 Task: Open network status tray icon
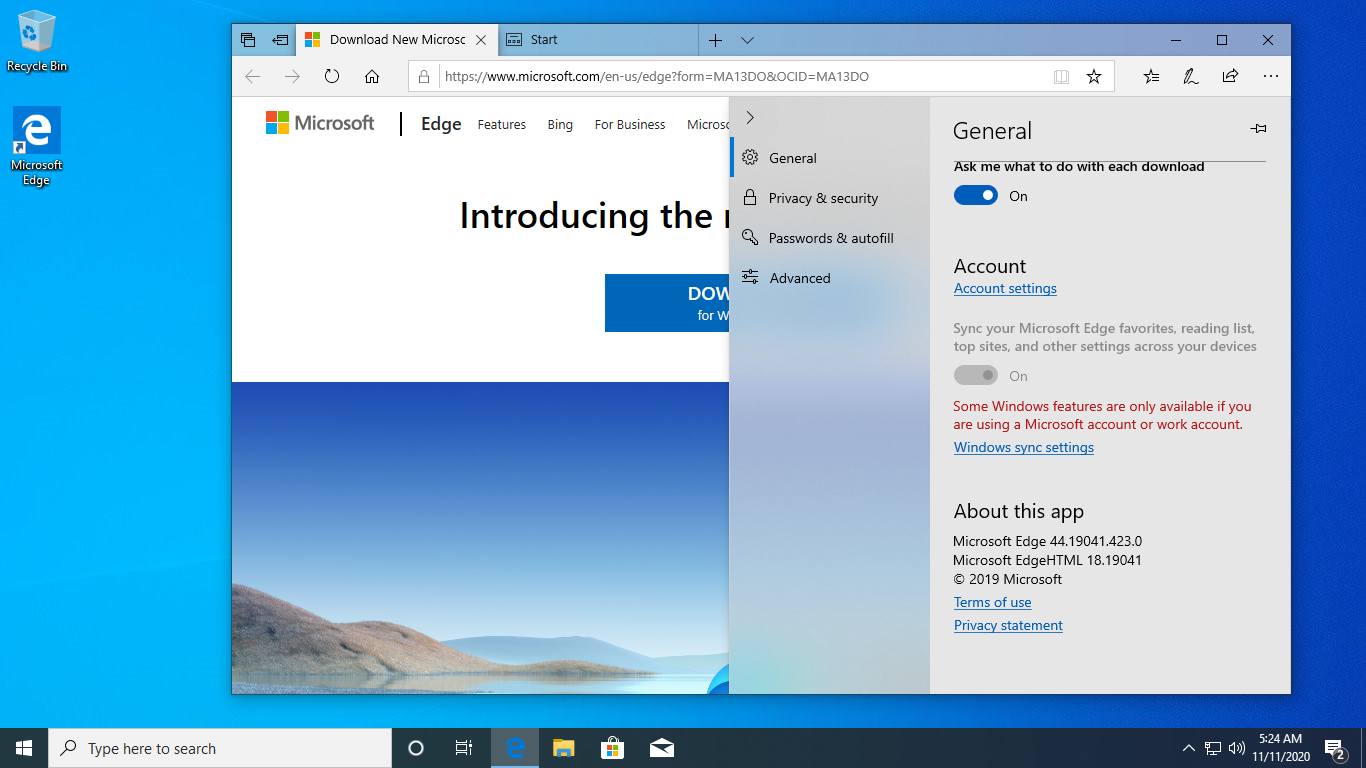1213,748
